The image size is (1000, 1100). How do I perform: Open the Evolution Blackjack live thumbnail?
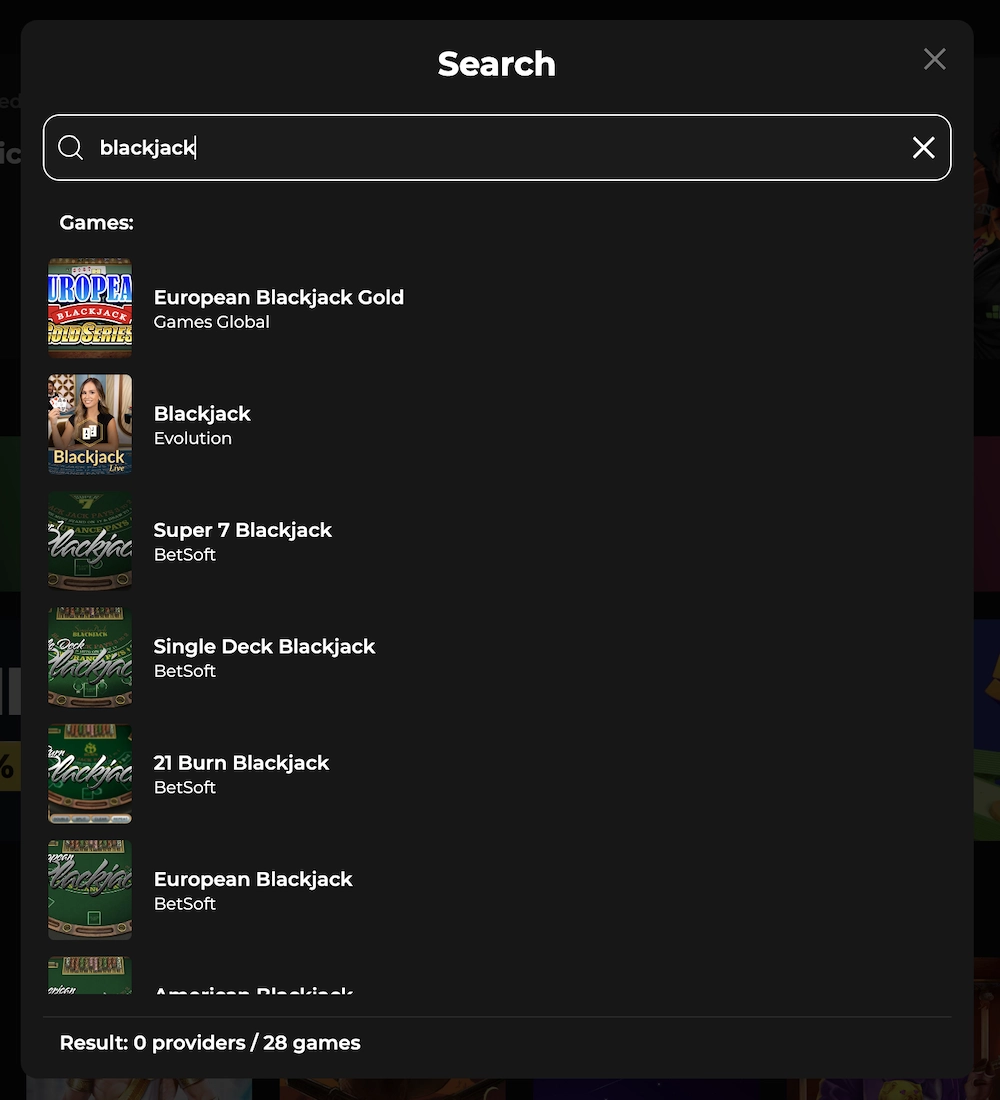click(90, 424)
